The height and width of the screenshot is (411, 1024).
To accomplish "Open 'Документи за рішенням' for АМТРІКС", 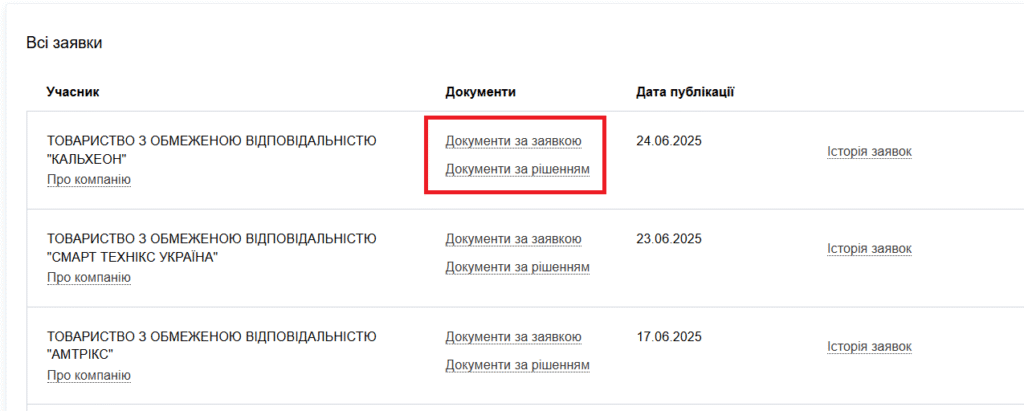I will coord(517,365).
